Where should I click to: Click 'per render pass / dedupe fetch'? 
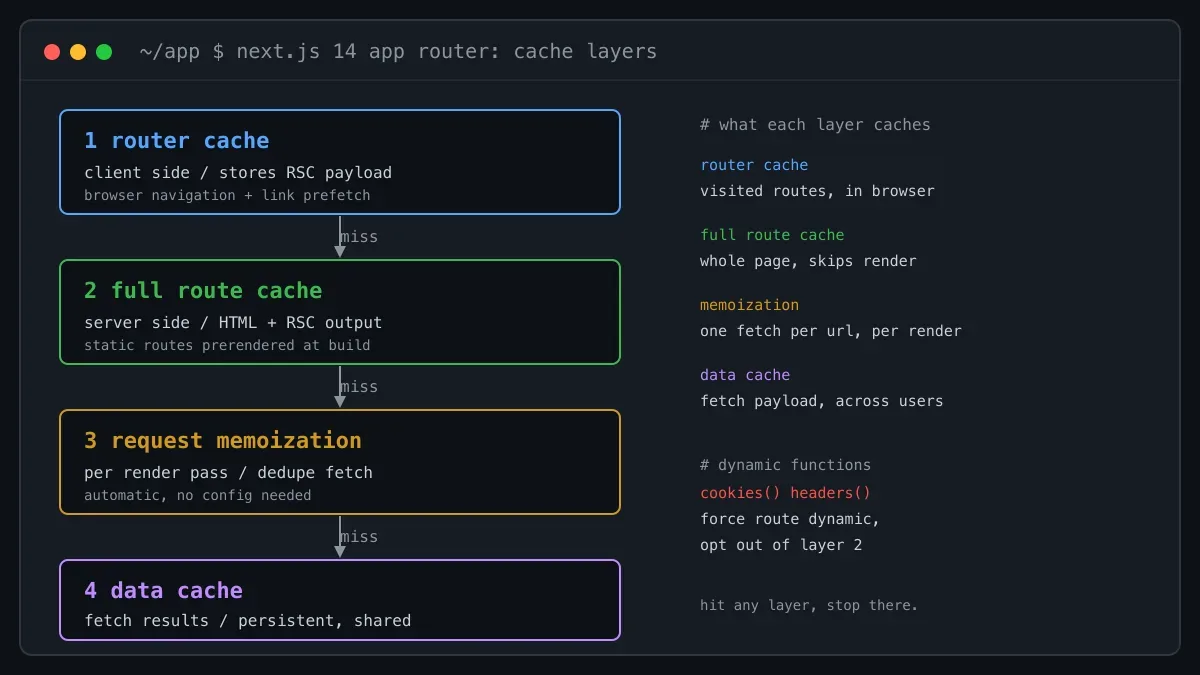coord(228,473)
